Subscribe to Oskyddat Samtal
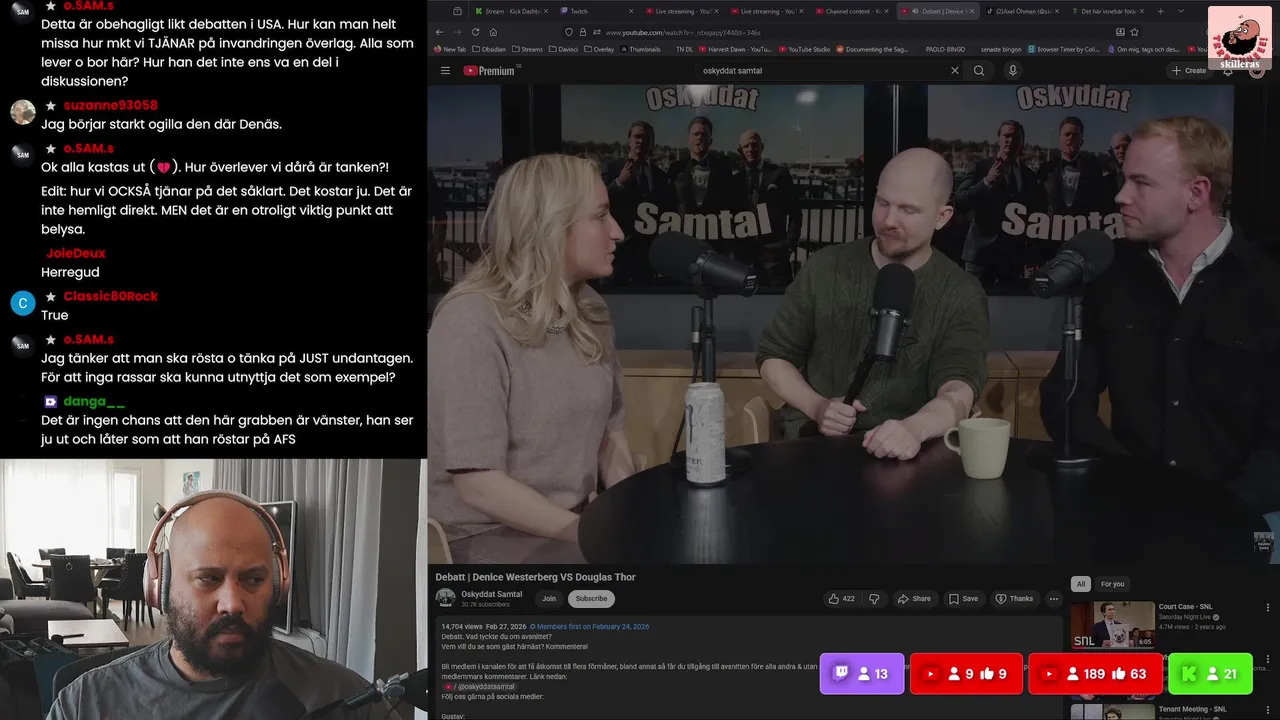The image size is (1280, 720). point(591,599)
